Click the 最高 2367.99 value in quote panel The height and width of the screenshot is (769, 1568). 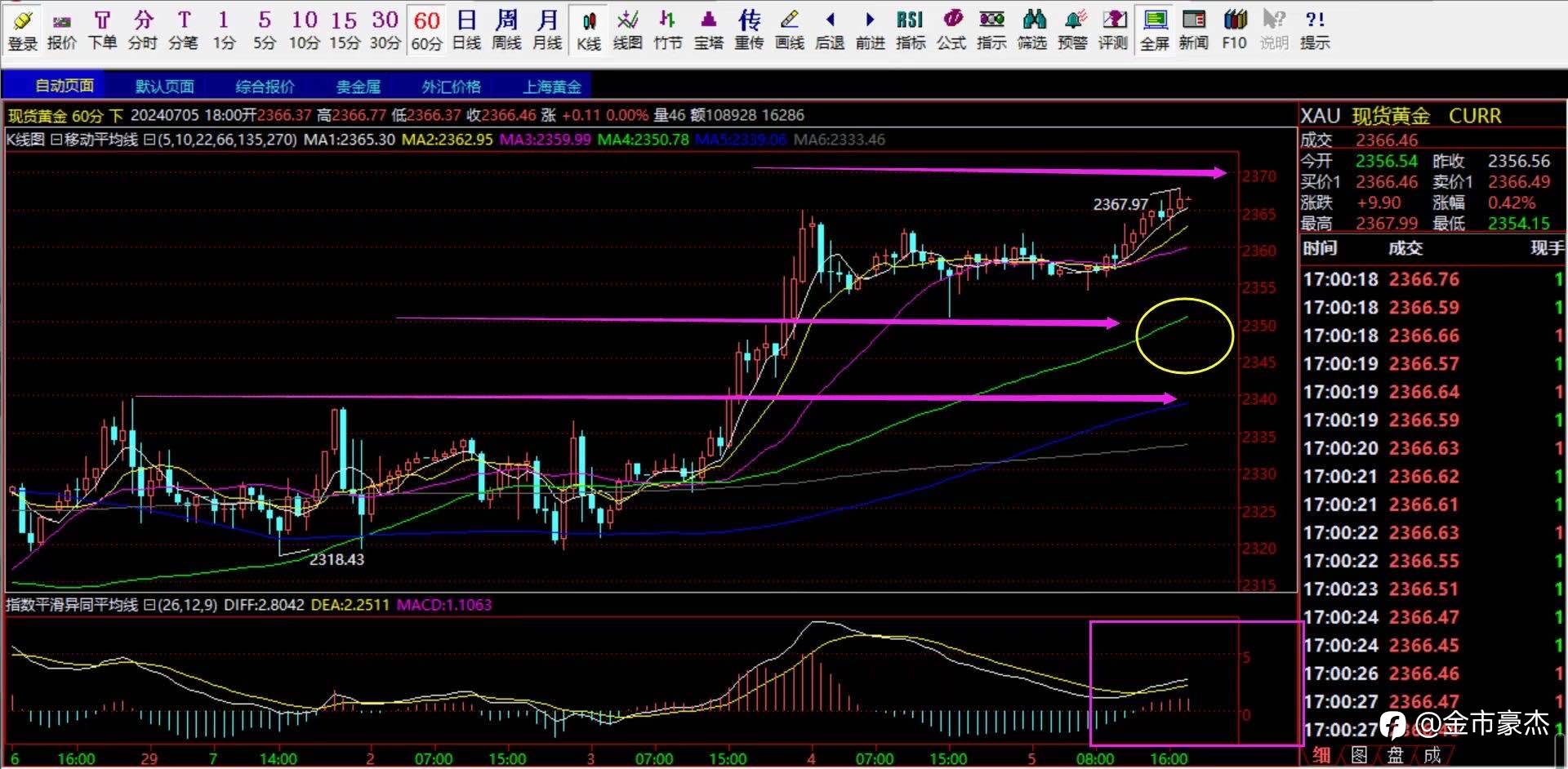tap(1387, 223)
